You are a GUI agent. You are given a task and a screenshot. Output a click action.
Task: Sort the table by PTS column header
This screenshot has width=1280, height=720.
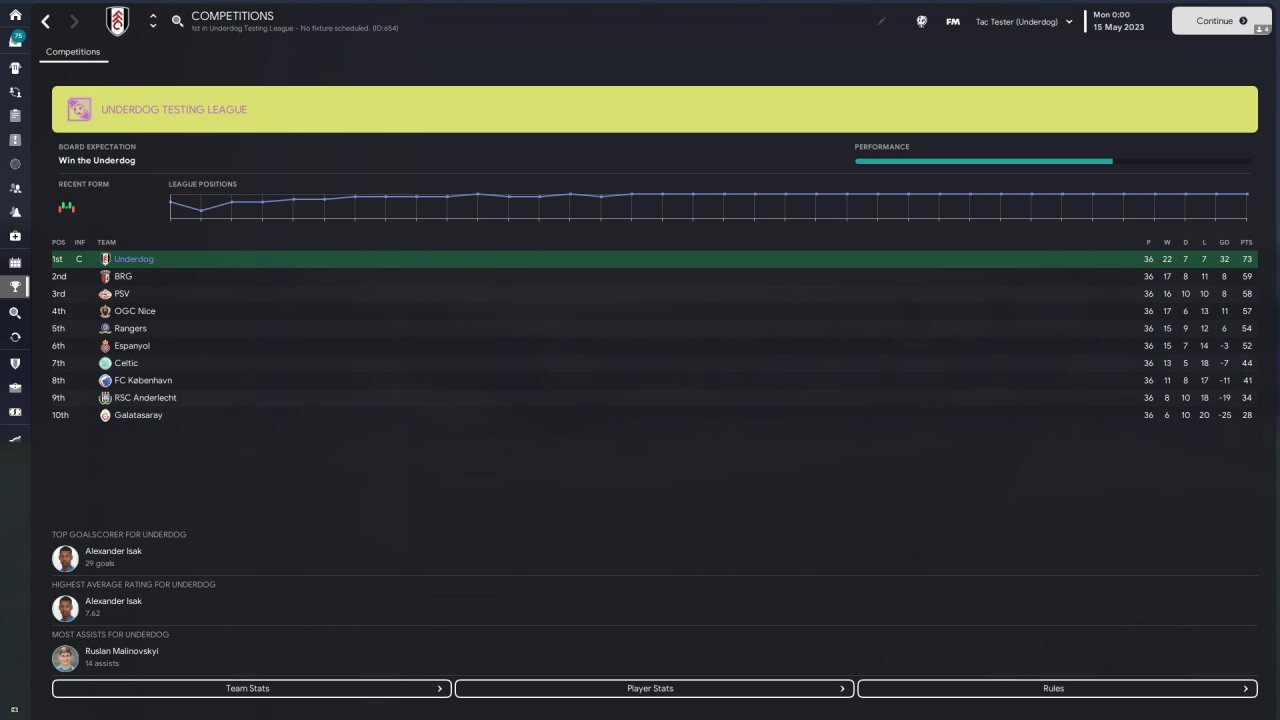(1246, 242)
